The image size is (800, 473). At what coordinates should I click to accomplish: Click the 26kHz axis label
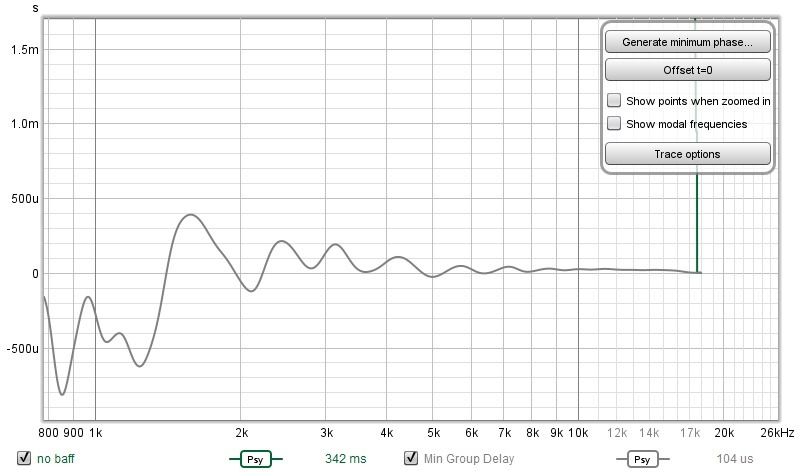pyautogui.click(x=777, y=433)
